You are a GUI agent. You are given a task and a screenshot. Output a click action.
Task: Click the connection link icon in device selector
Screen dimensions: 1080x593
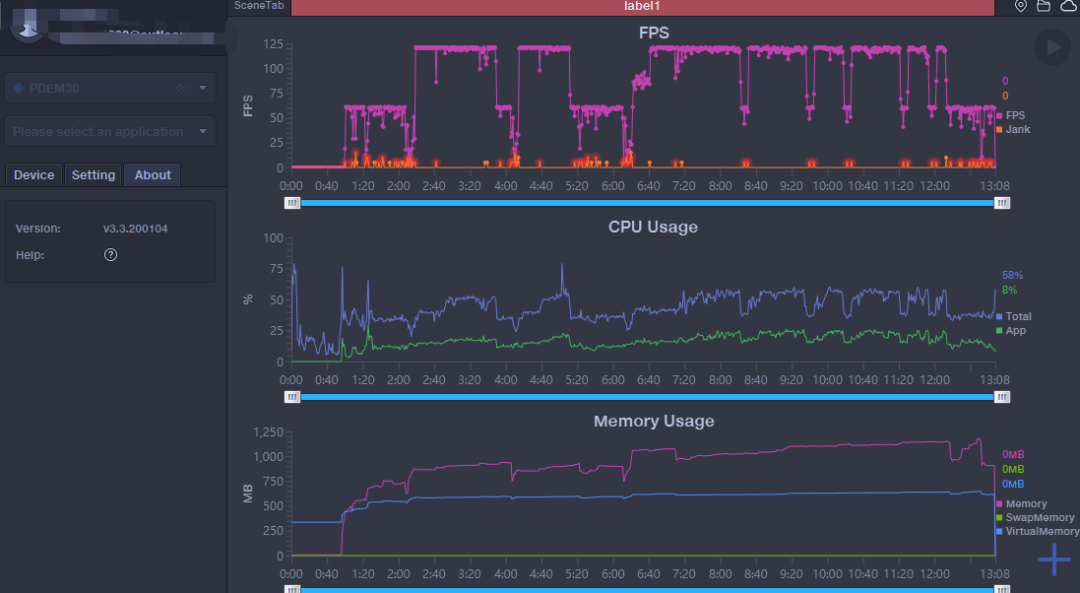click(181, 89)
